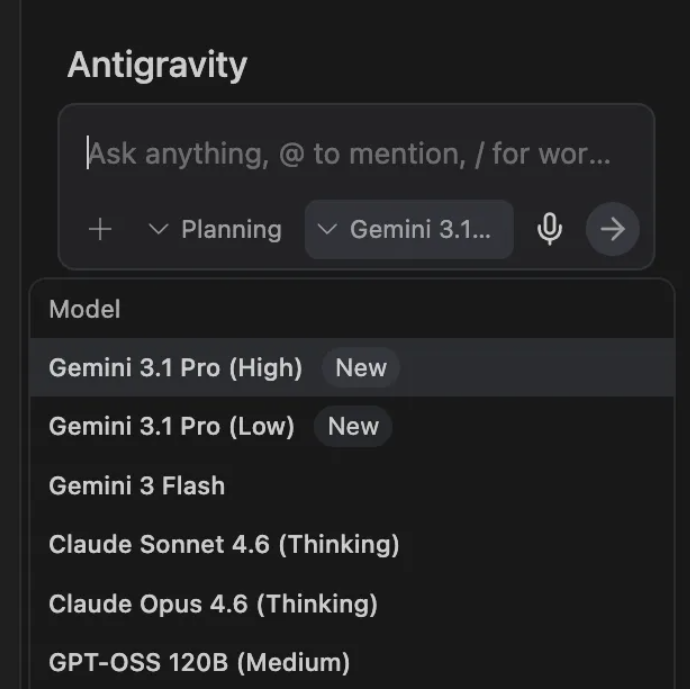Click the Model header in dropdown list

tap(85, 310)
